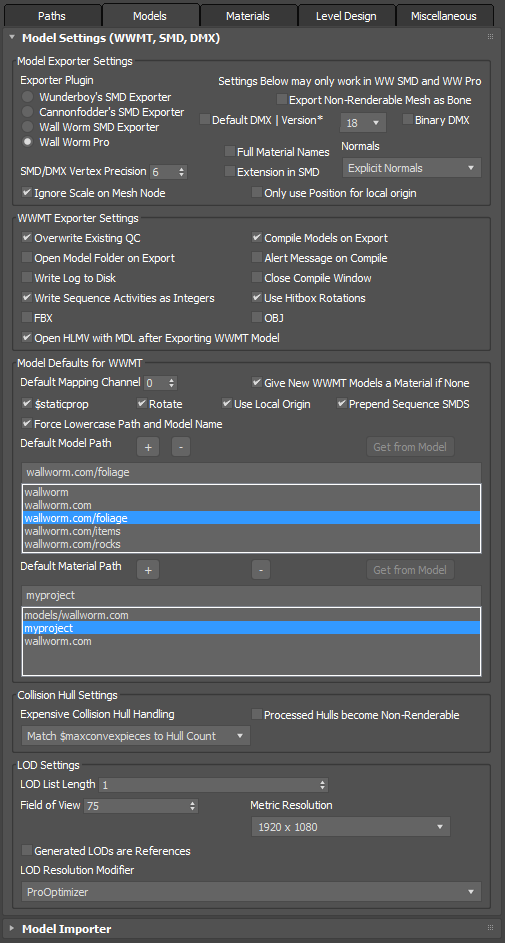
Task: Toggle Extension in SMD checkbox
Action: [x=230, y=171]
